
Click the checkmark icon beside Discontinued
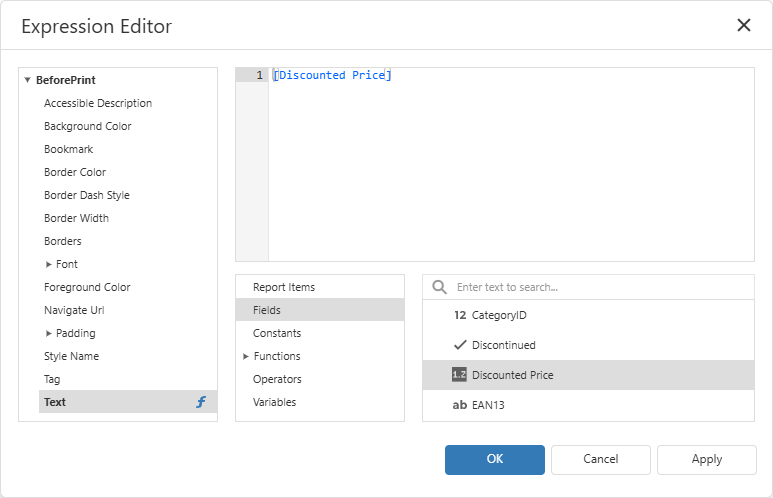pos(460,345)
